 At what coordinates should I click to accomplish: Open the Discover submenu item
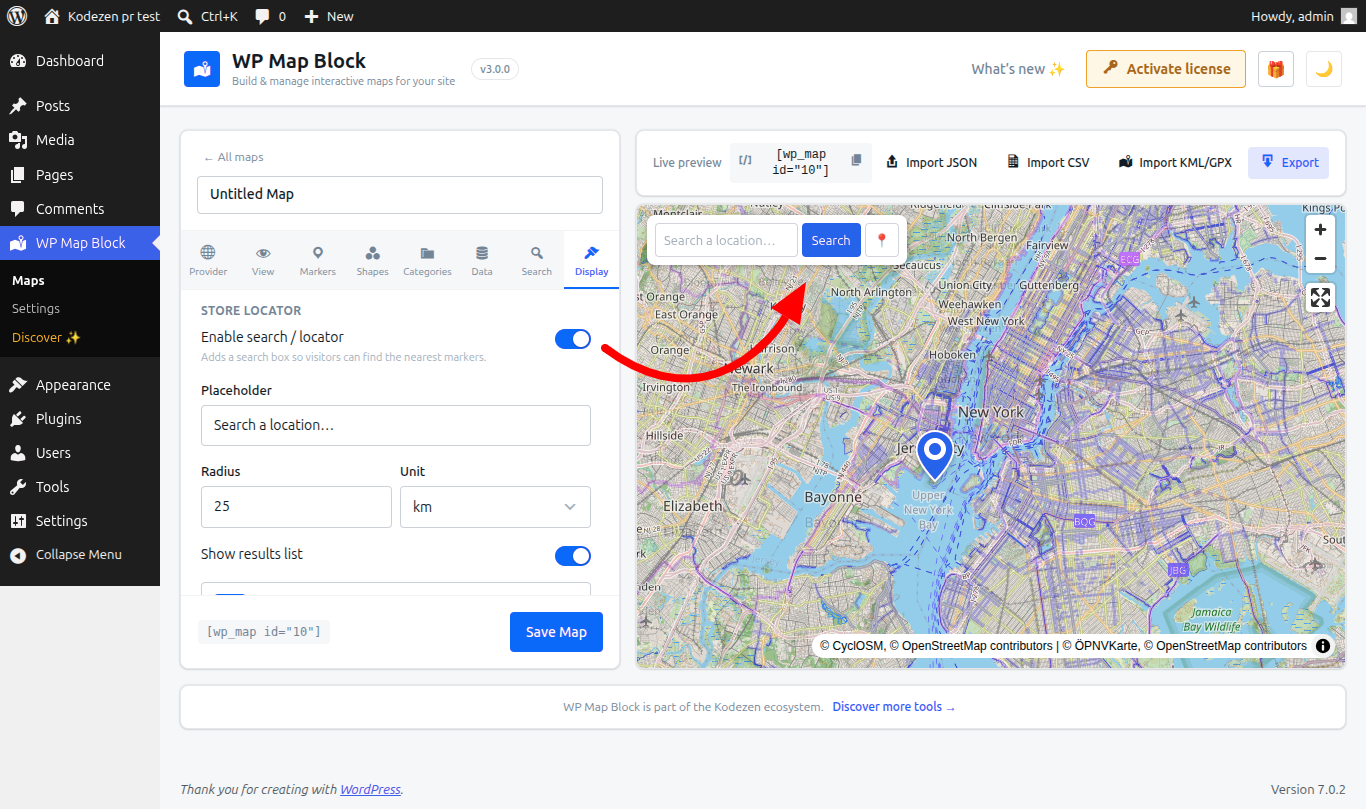(x=46, y=338)
